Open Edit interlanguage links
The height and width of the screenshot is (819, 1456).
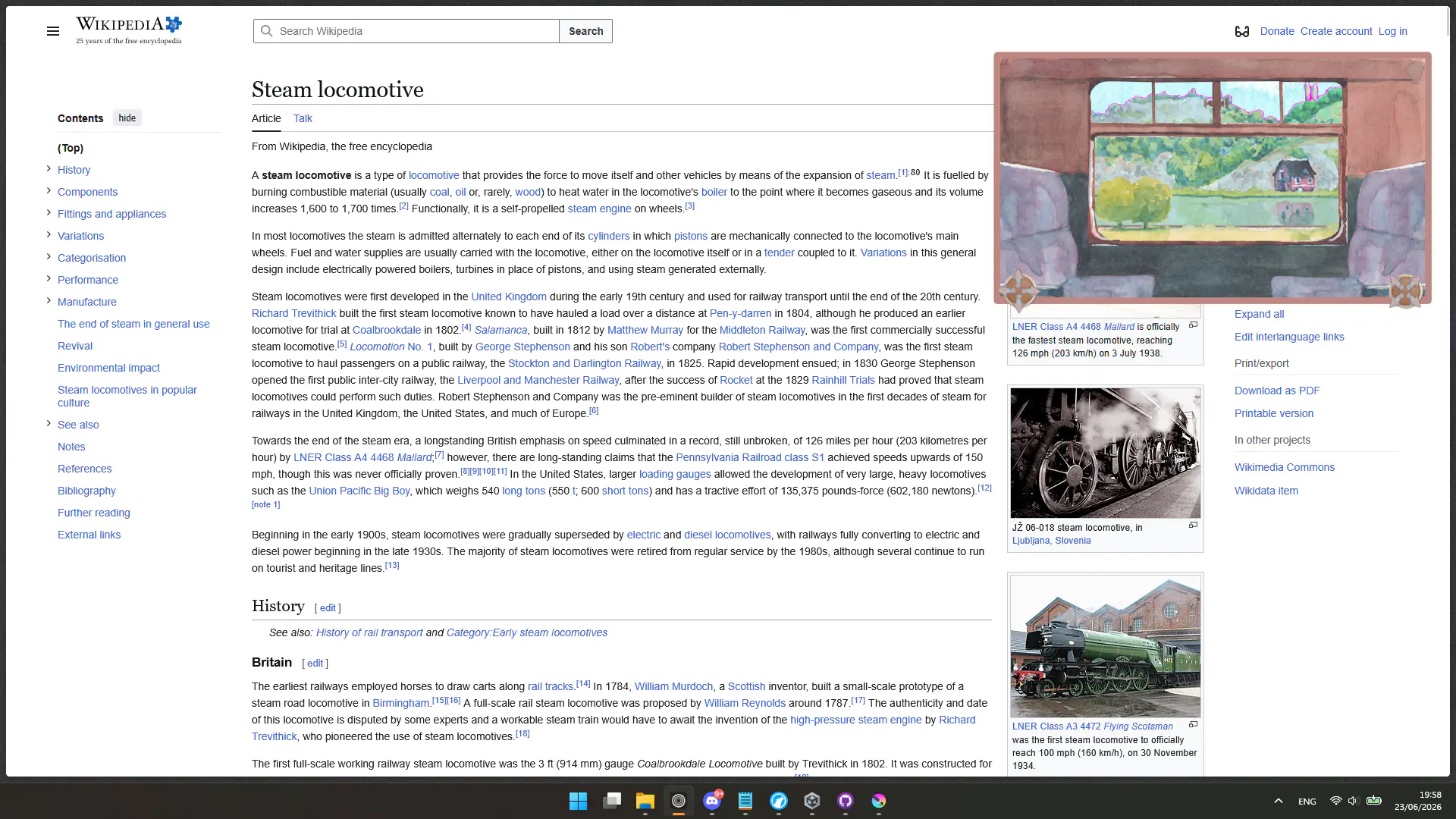[x=1289, y=337]
